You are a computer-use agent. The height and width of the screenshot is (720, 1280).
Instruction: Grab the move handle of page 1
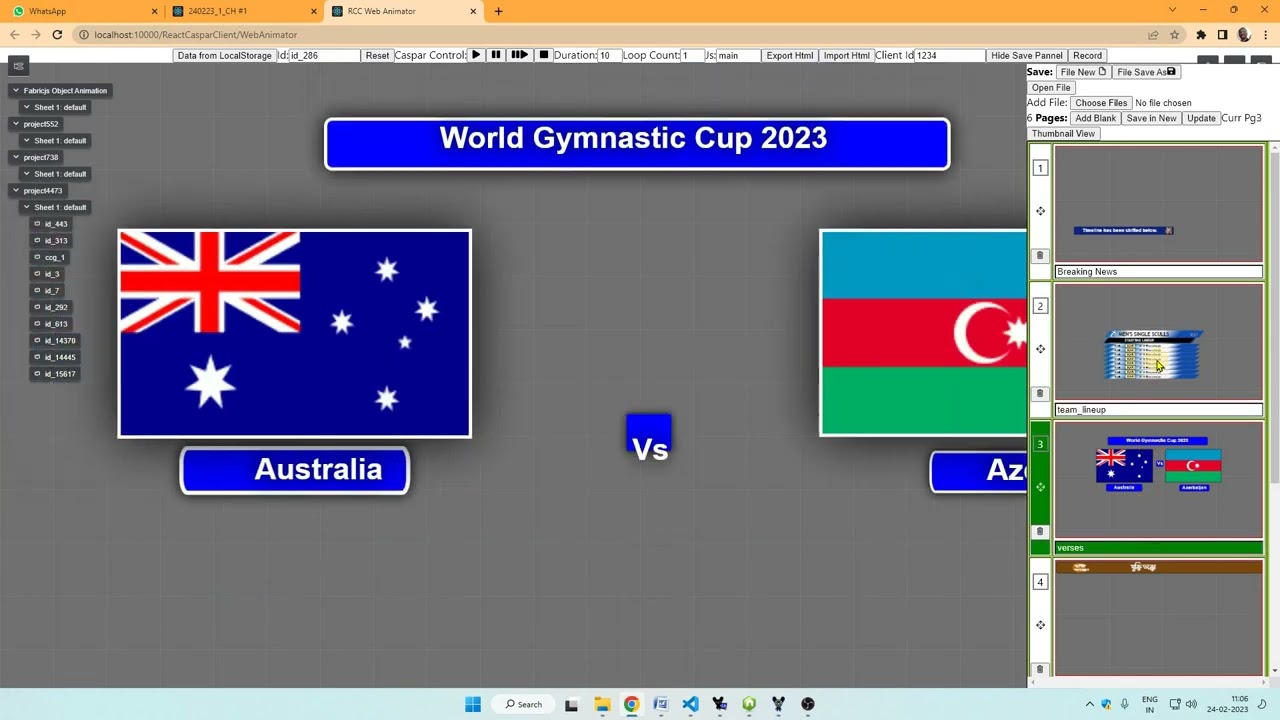(x=1040, y=211)
